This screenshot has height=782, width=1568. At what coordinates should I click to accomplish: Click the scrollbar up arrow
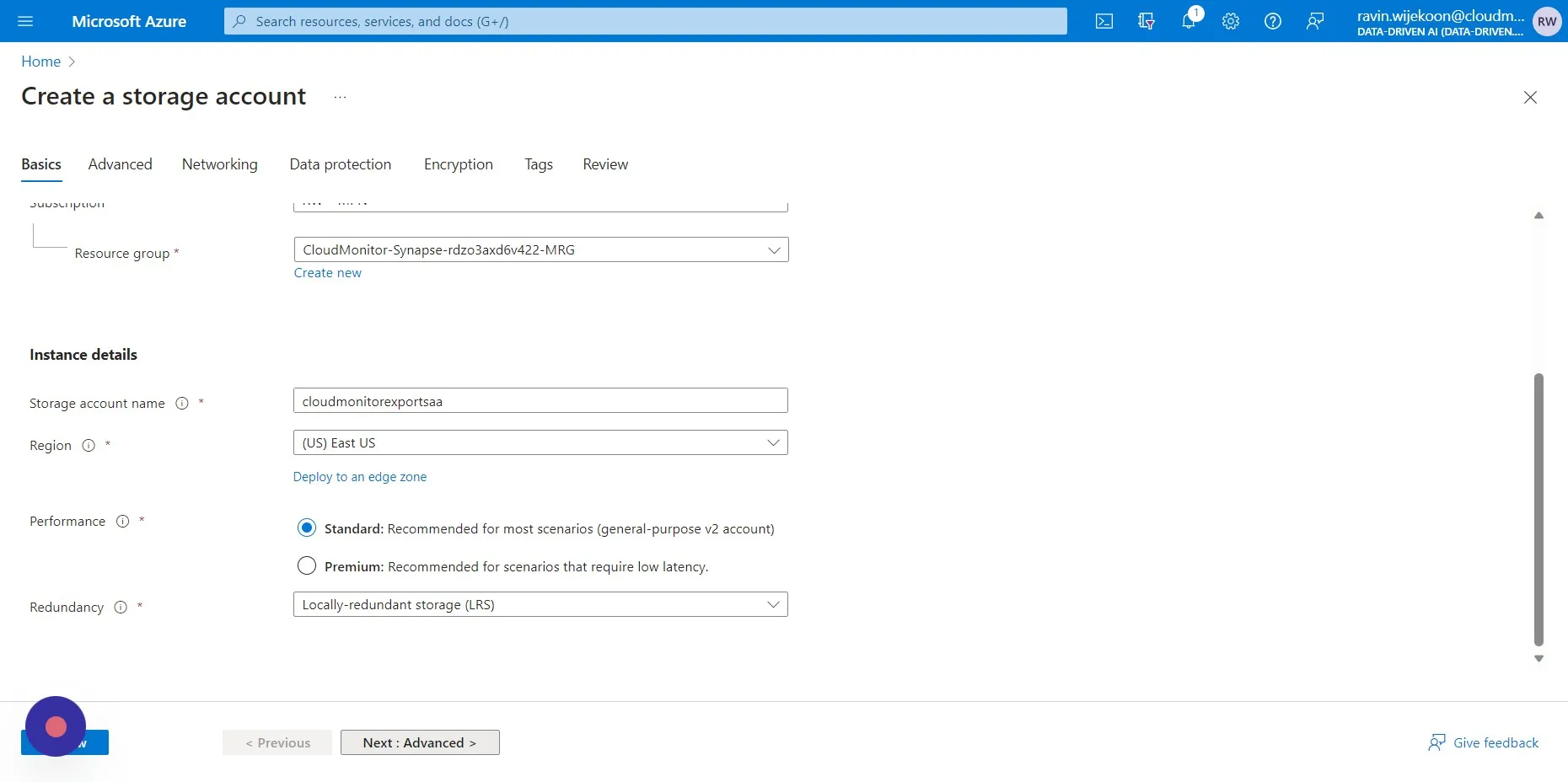1538,216
